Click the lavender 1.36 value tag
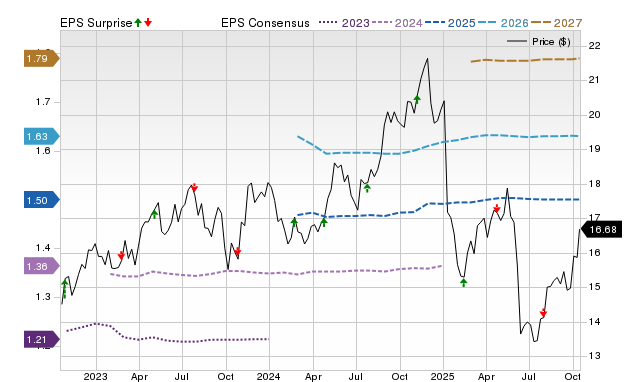 point(42,267)
